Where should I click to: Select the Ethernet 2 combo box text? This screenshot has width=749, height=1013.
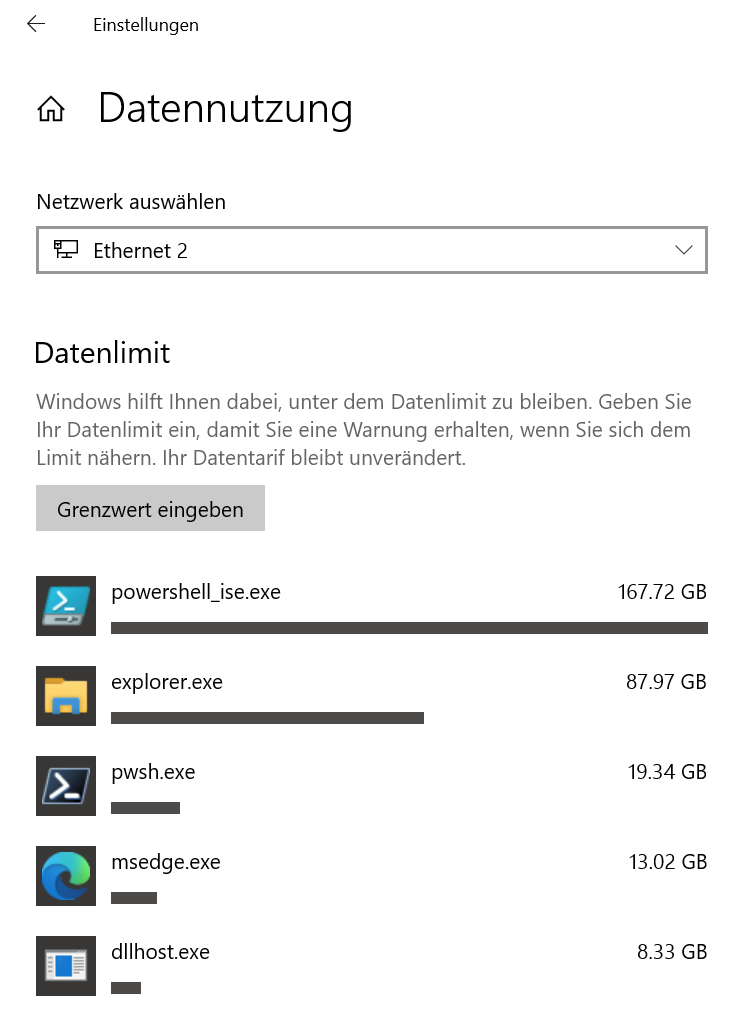(140, 251)
